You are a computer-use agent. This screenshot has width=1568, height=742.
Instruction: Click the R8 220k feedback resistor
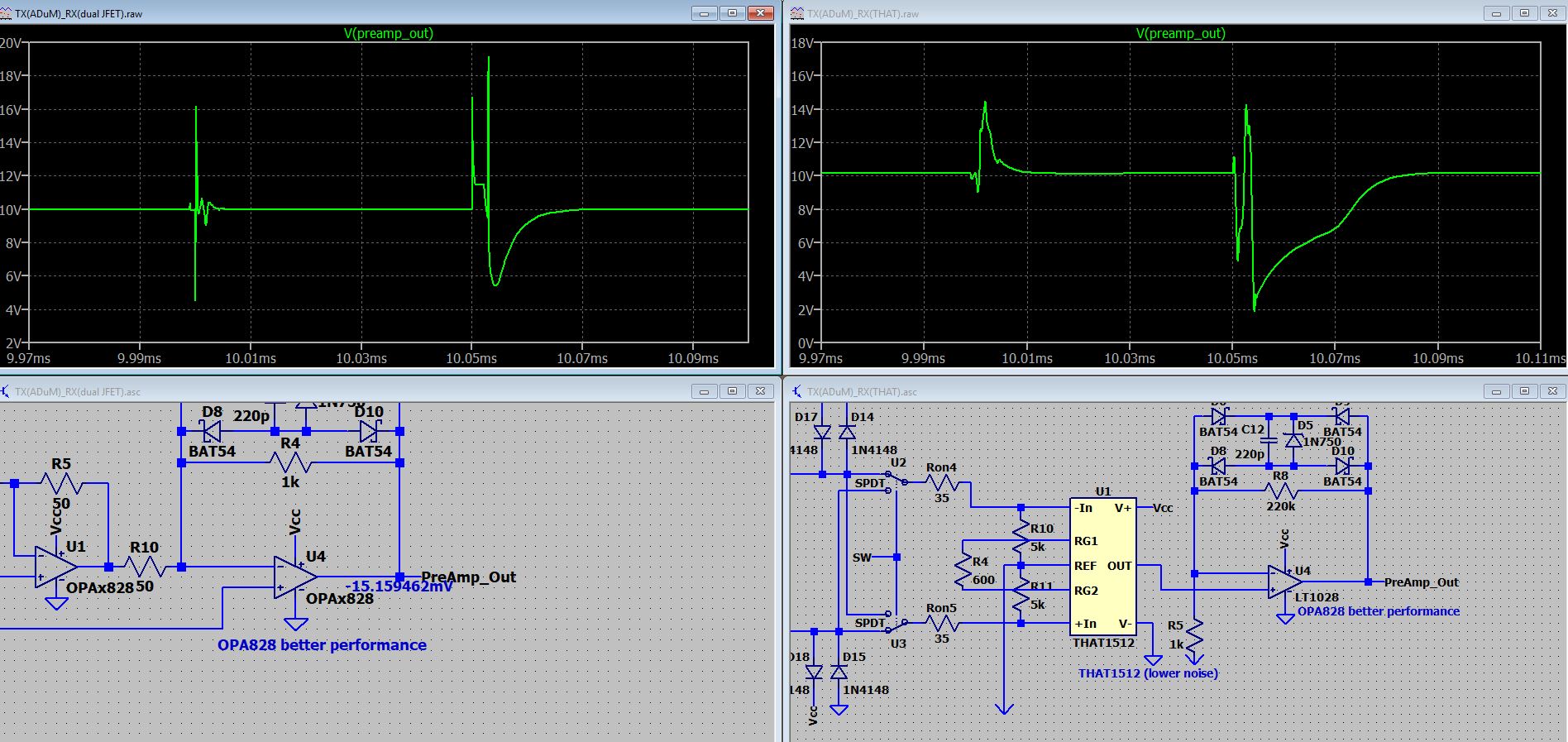point(1280,491)
